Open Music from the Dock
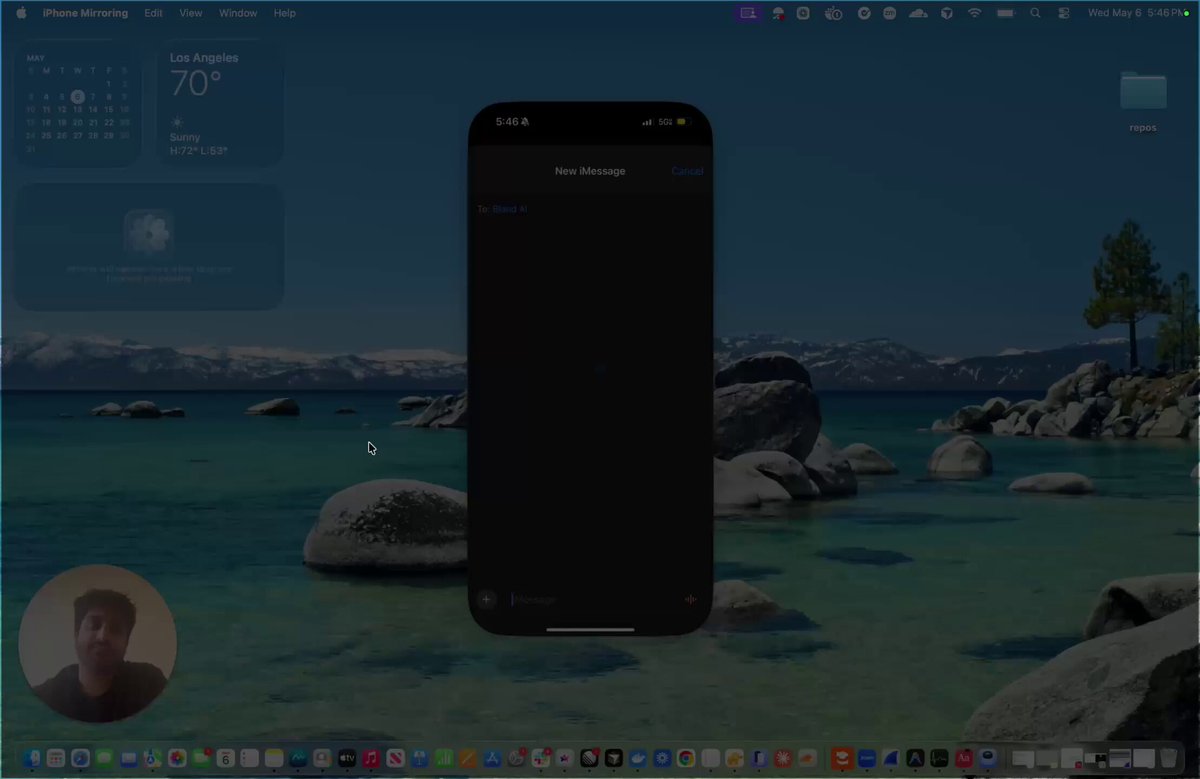The width and height of the screenshot is (1200, 779). coord(371,758)
